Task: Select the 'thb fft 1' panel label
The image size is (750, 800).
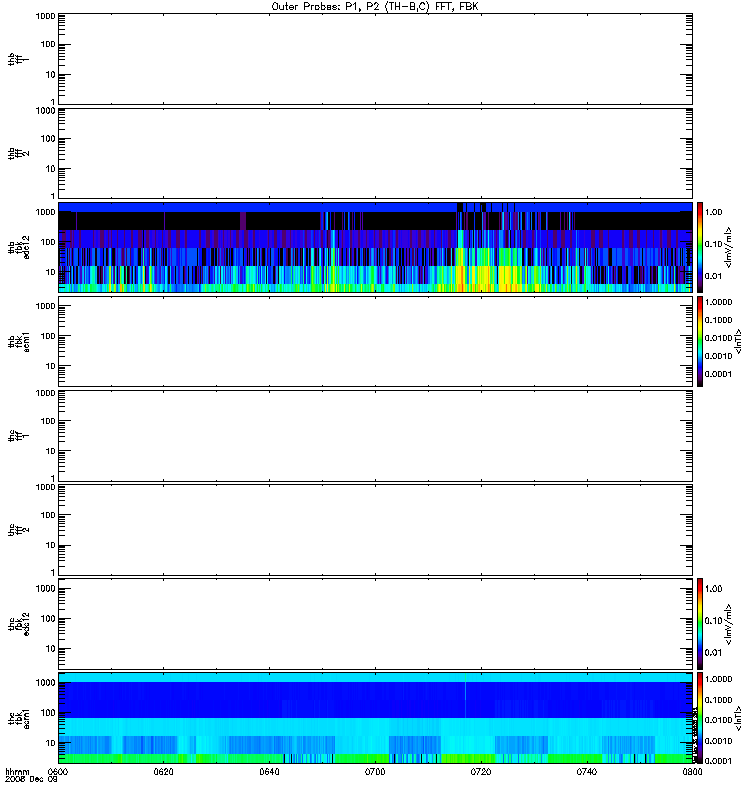Action: 18,59
